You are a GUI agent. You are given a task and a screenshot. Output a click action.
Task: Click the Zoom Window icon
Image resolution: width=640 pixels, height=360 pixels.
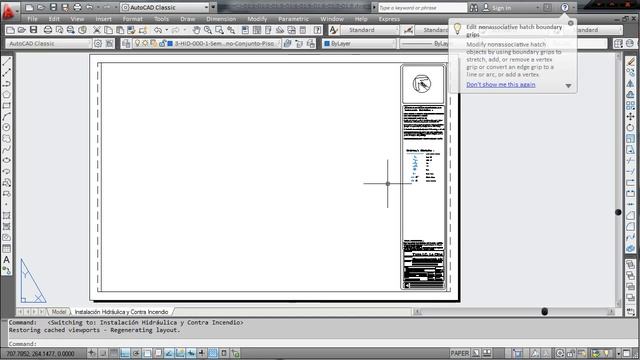coord(219,30)
